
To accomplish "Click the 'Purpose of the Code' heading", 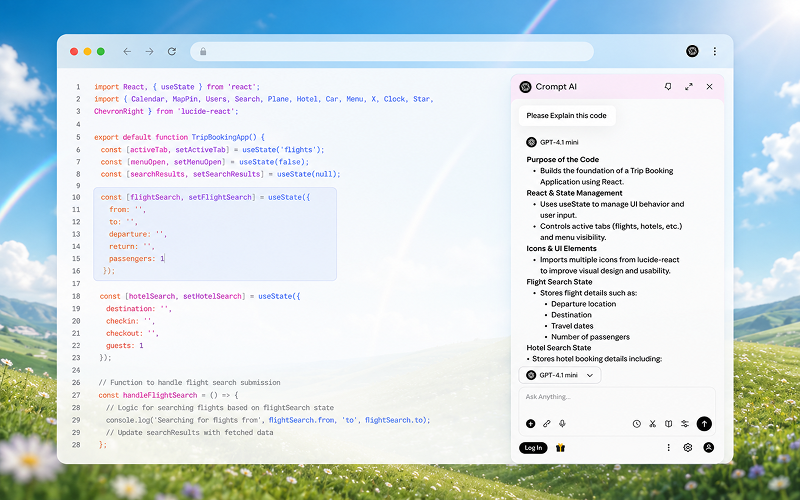I will tap(563, 160).
